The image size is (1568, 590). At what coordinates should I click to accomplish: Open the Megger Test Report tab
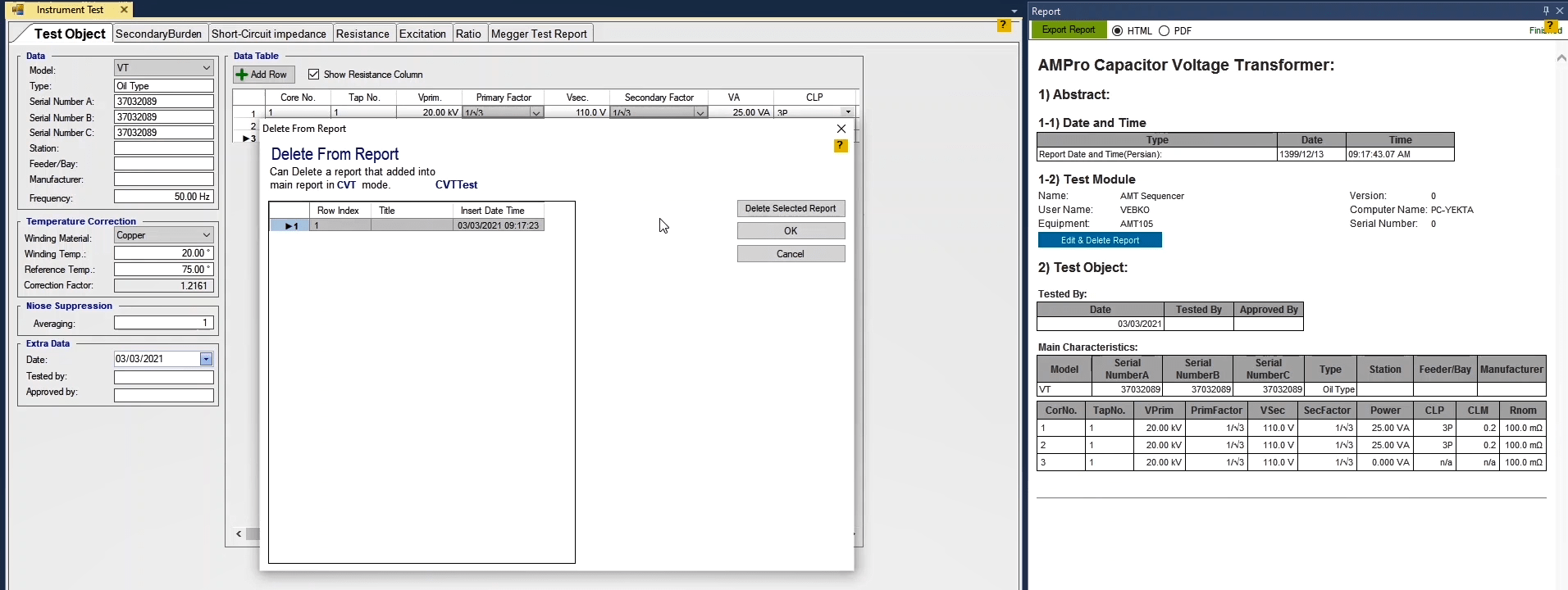[x=539, y=34]
